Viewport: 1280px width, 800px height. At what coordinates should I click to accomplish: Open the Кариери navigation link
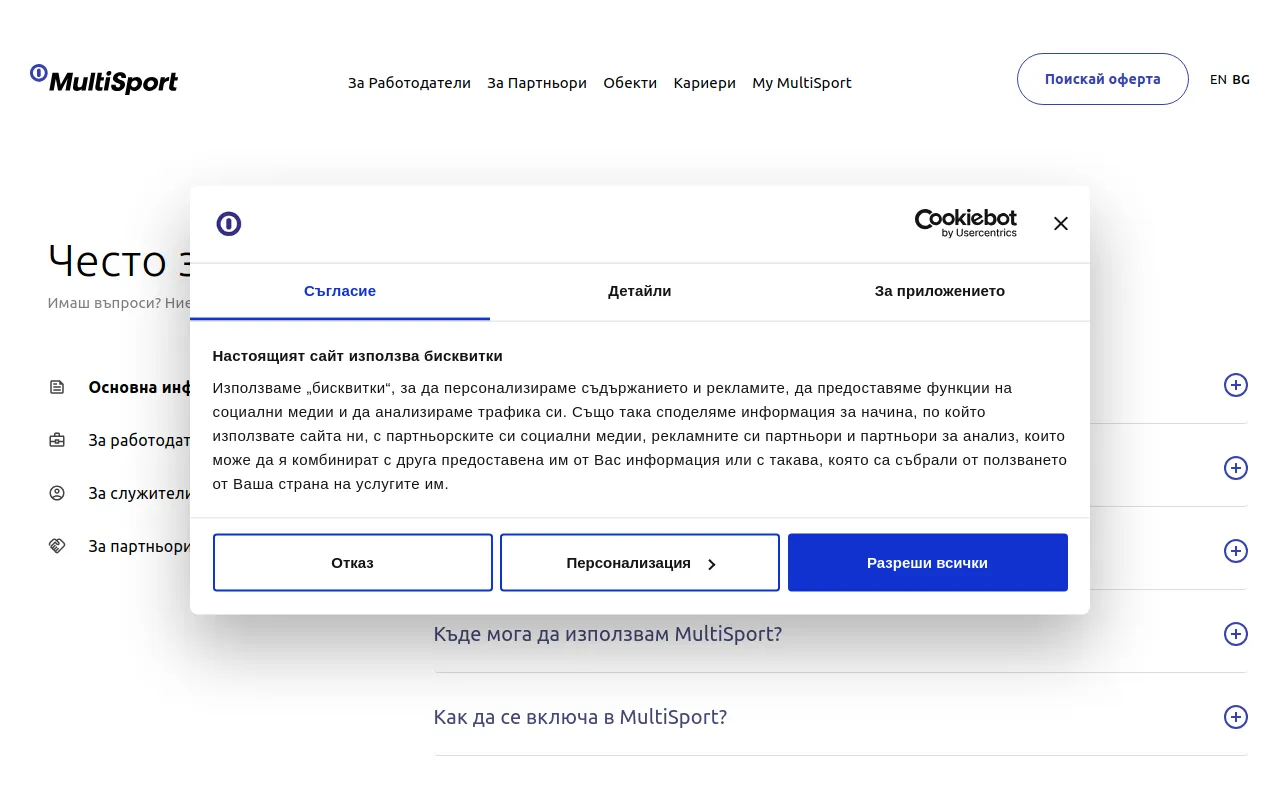(x=705, y=83)
